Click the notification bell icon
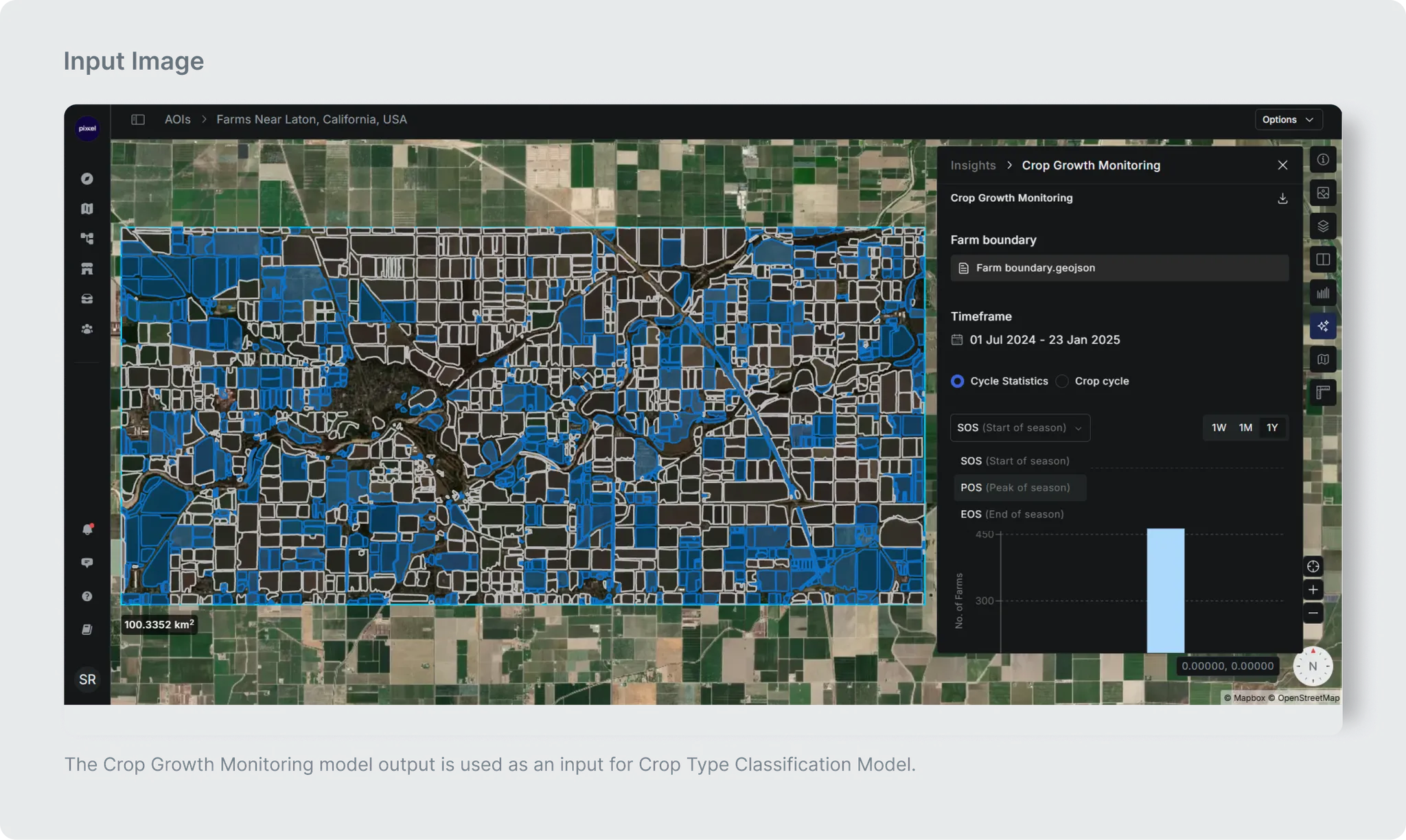This screenshot has width=1406, height=840. (87, 529)
